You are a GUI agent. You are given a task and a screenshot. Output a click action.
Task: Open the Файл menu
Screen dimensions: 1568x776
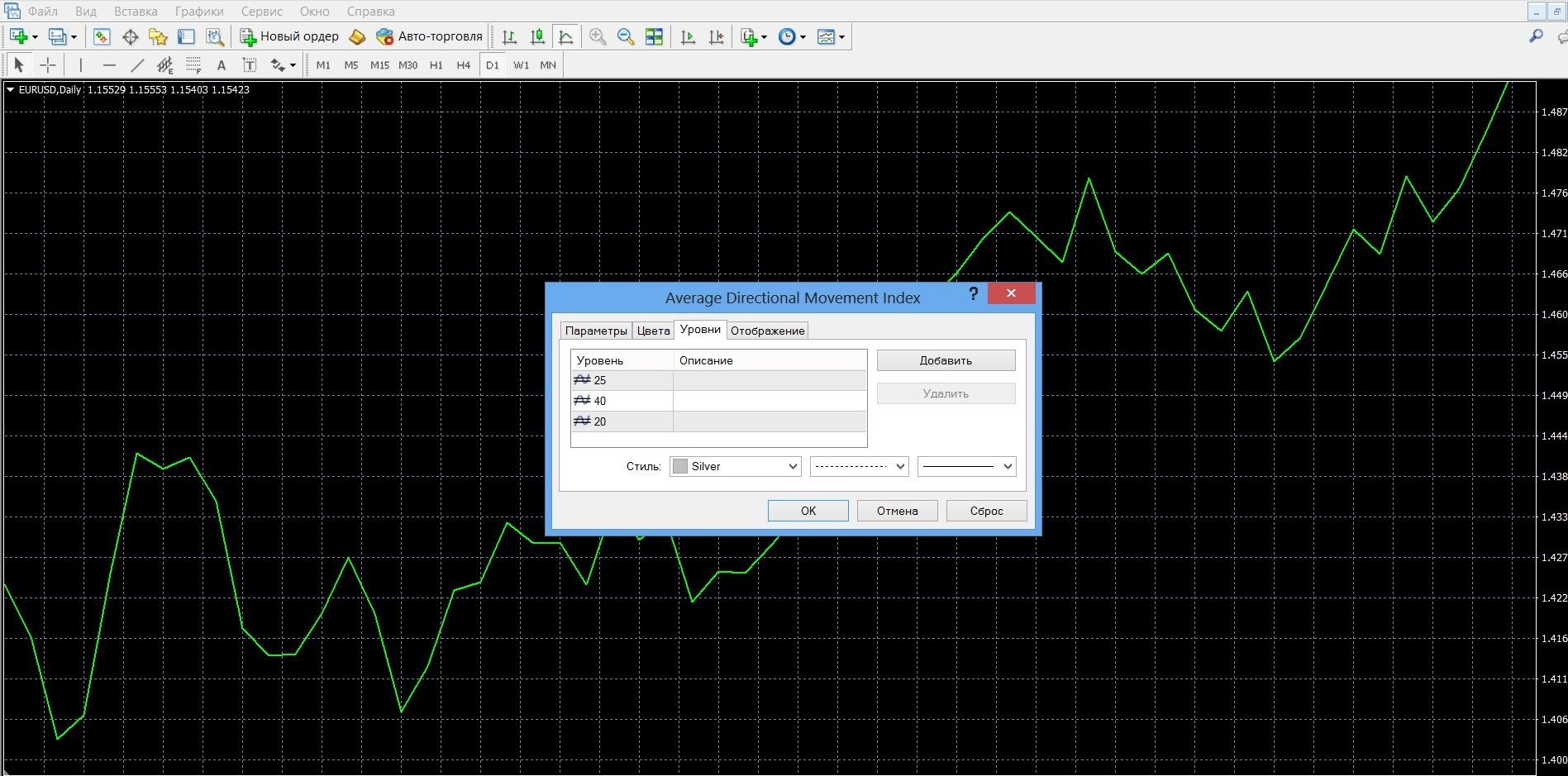[43, 11]
